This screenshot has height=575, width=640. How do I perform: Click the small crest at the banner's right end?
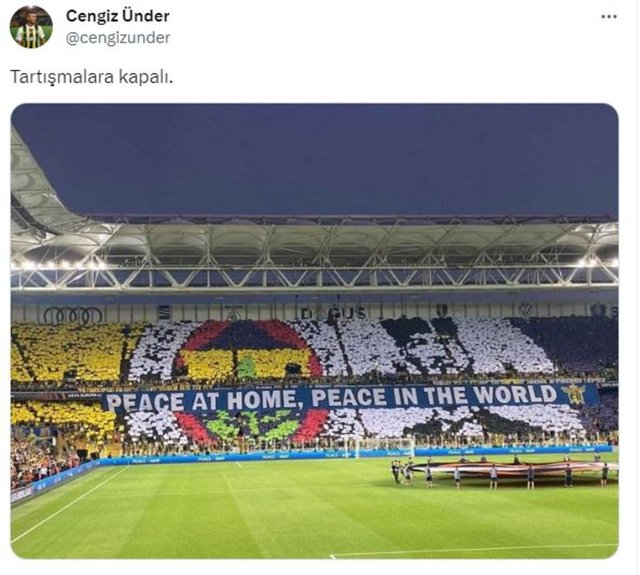(576, 394)
